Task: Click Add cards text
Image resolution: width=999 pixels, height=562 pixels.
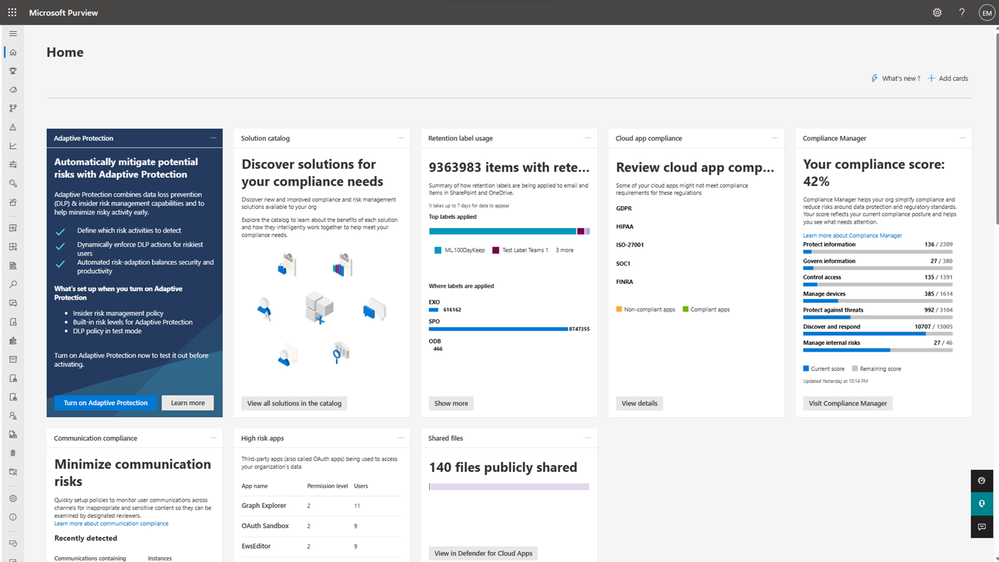Action: tap(953, 78)
